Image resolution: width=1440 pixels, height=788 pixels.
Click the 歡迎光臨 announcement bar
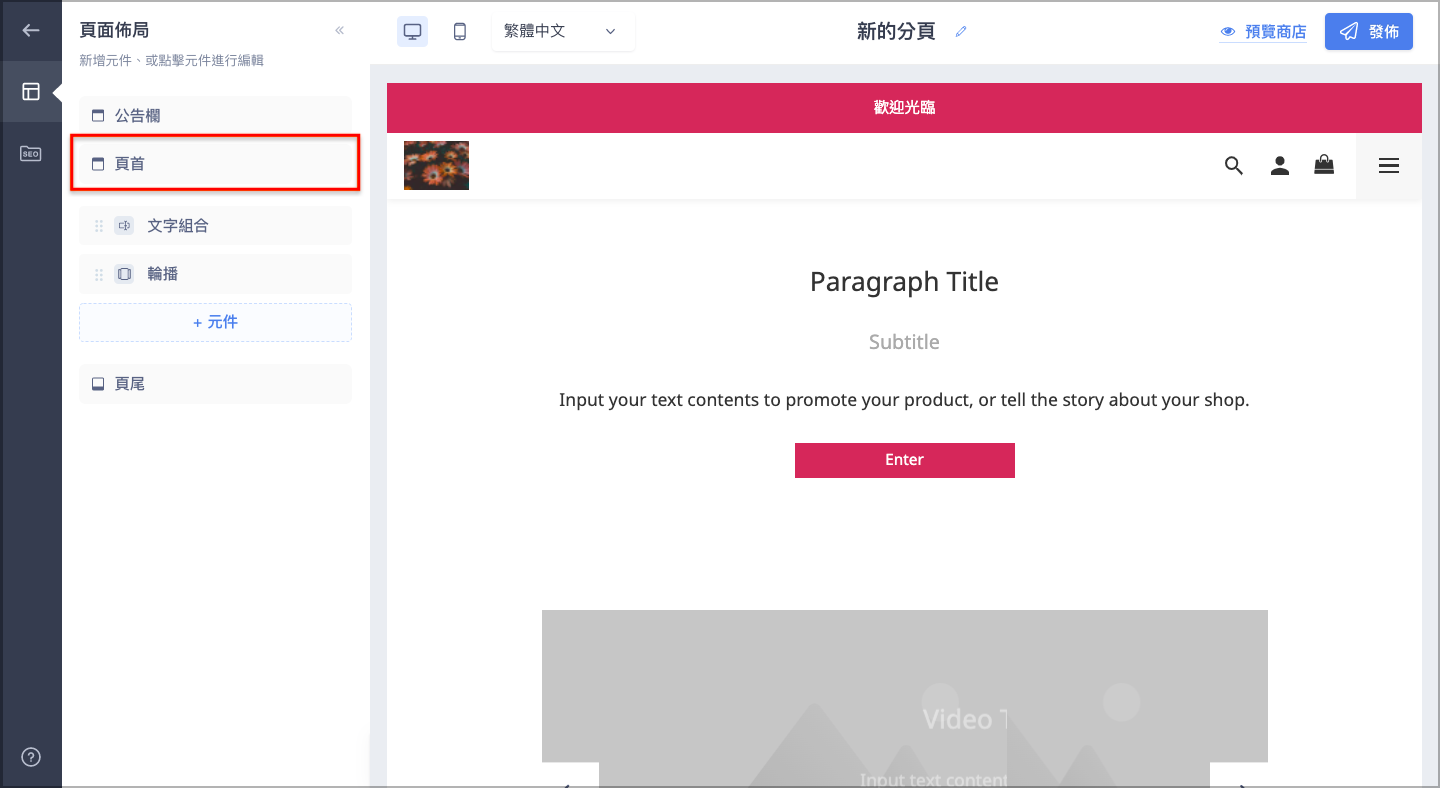[x=904, y=108]
